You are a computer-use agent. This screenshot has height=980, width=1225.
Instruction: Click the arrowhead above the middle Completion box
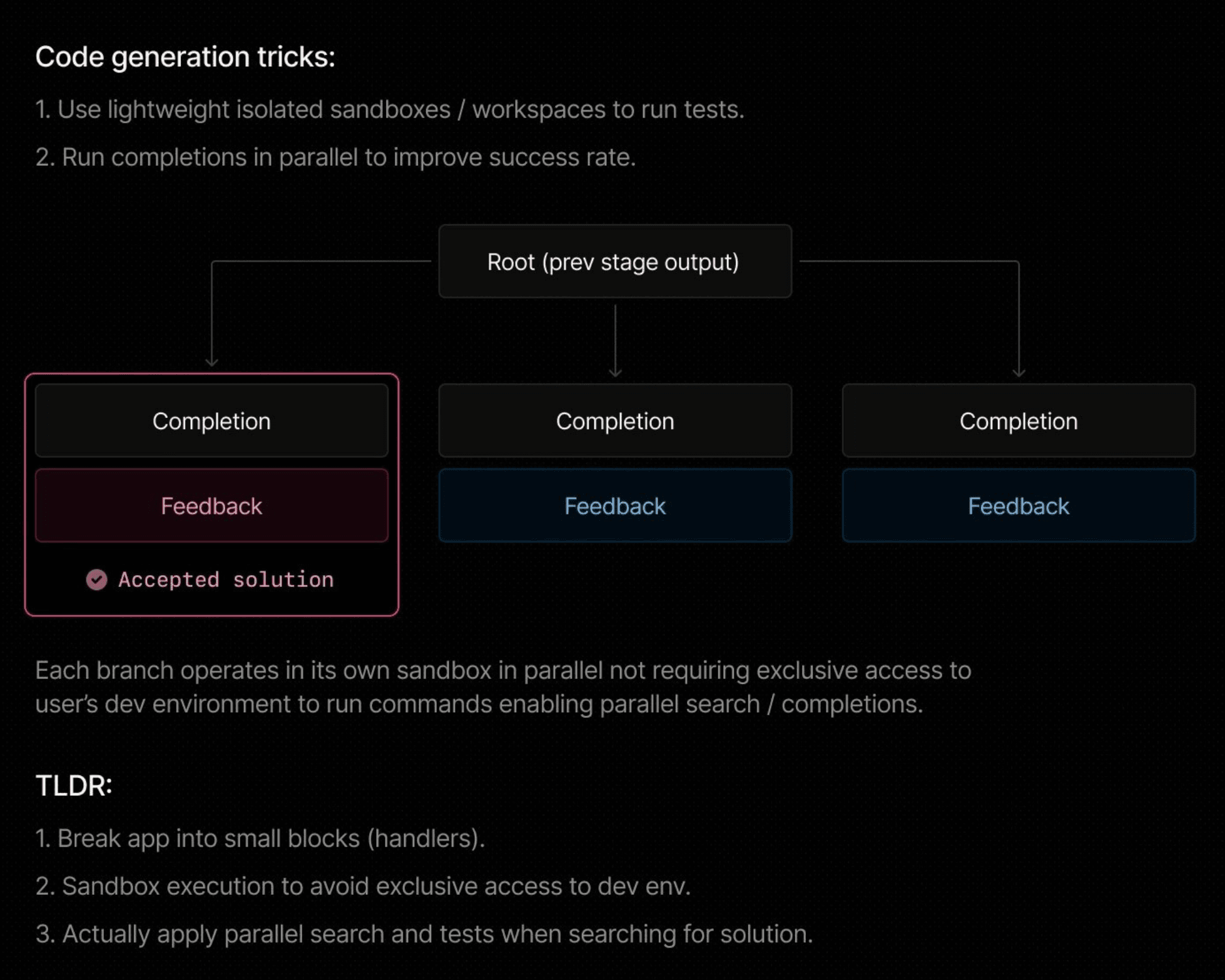(x=615, y=373)
